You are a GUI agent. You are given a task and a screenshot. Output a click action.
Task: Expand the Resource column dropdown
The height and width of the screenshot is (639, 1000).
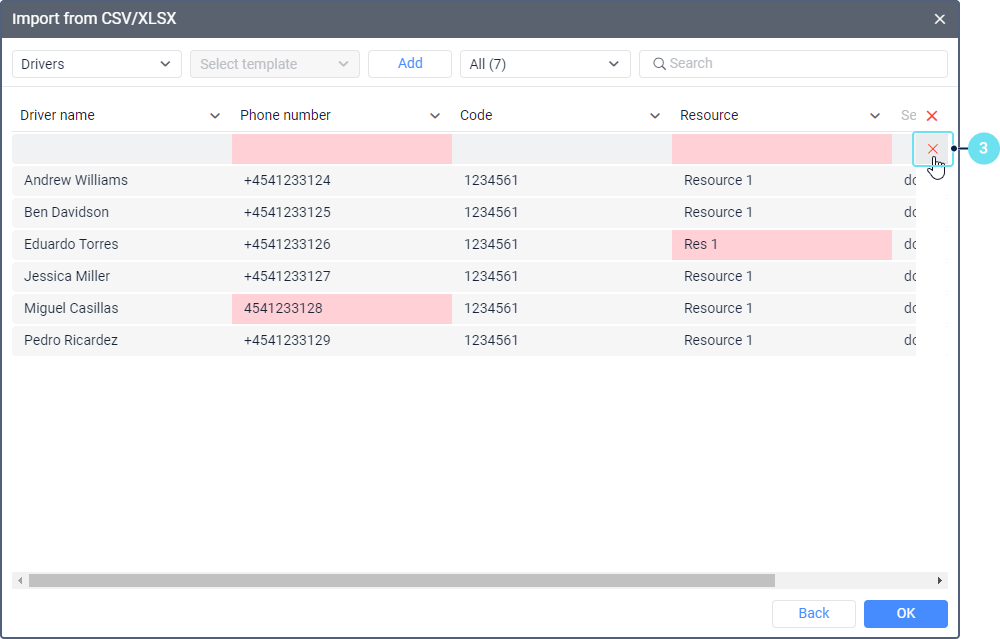(875, 116)
